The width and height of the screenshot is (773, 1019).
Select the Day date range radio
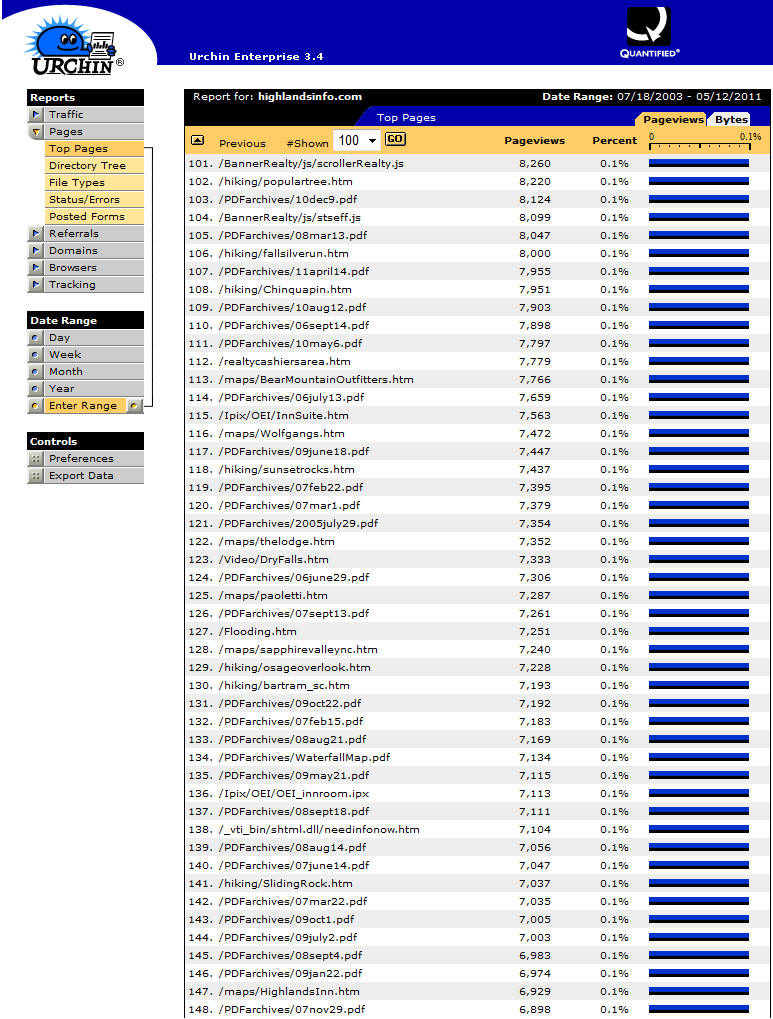pyautogui.click(x=36, y=338)
